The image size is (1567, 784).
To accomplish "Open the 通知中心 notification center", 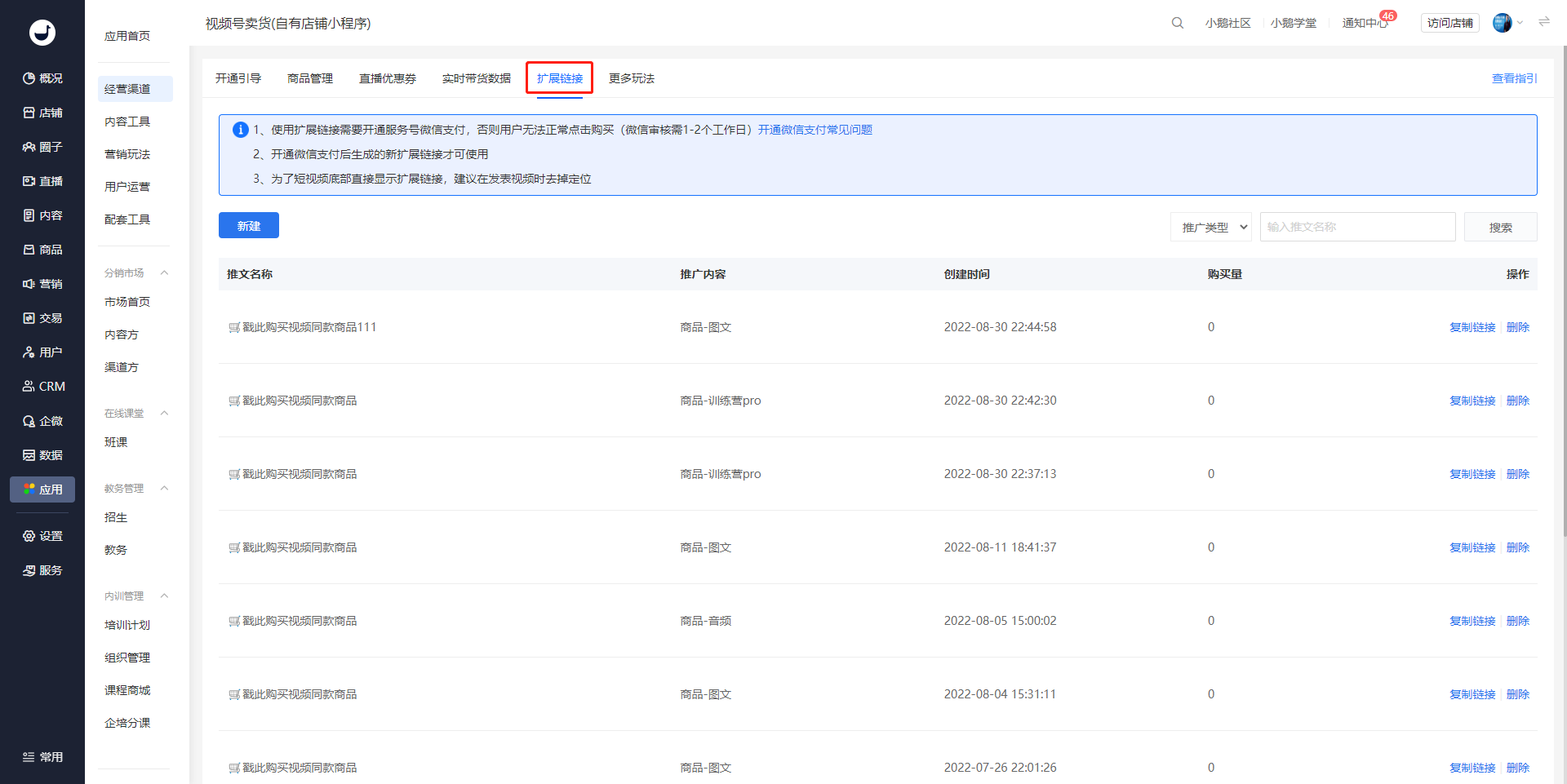I will (1365, 23).
